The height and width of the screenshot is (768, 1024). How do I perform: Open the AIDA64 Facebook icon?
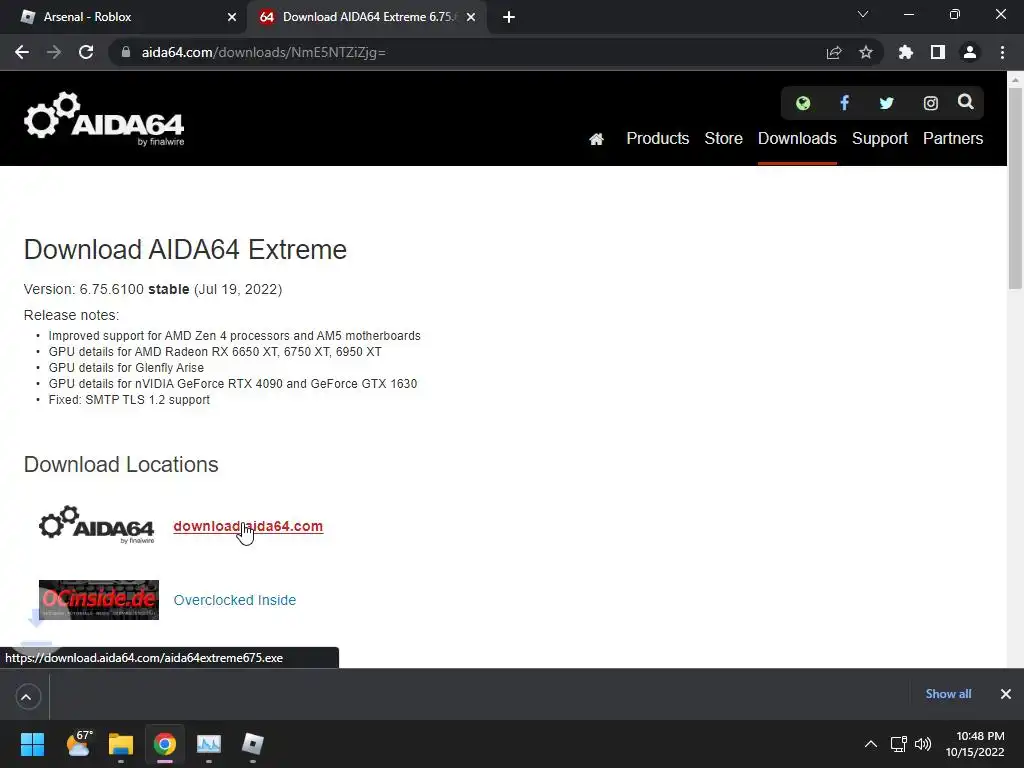(x=844, y=103)
